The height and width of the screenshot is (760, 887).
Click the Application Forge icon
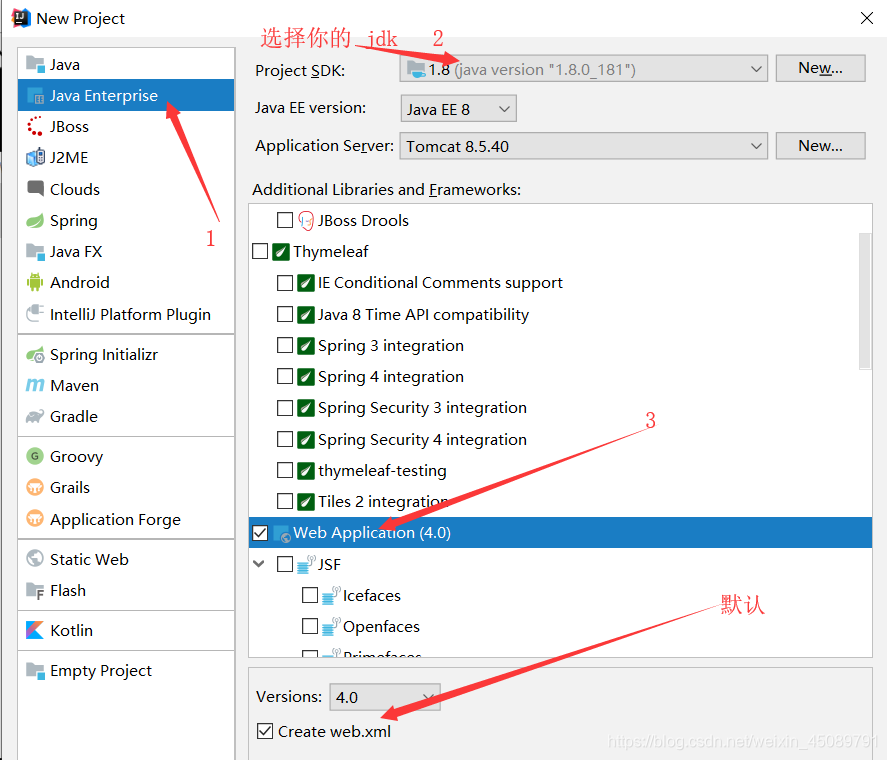35,518
